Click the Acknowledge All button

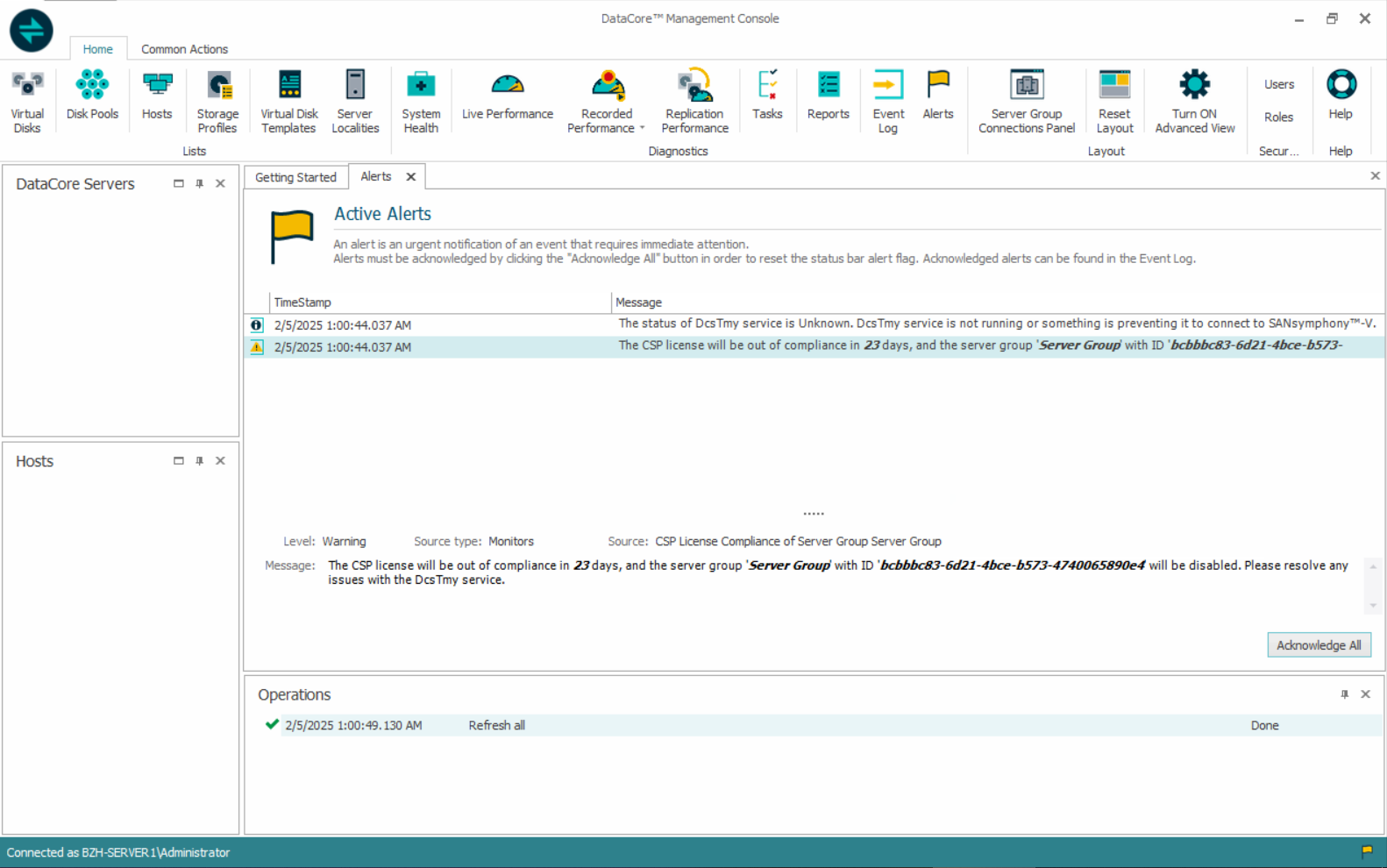tap(1319, 645)
